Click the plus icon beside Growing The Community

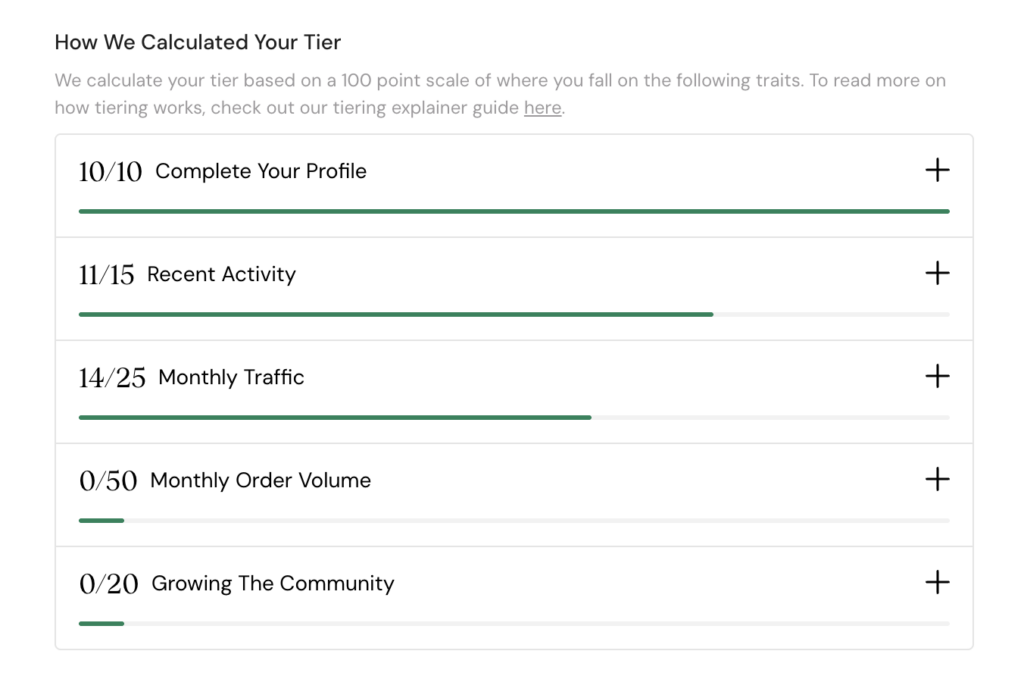coord(937,582)
